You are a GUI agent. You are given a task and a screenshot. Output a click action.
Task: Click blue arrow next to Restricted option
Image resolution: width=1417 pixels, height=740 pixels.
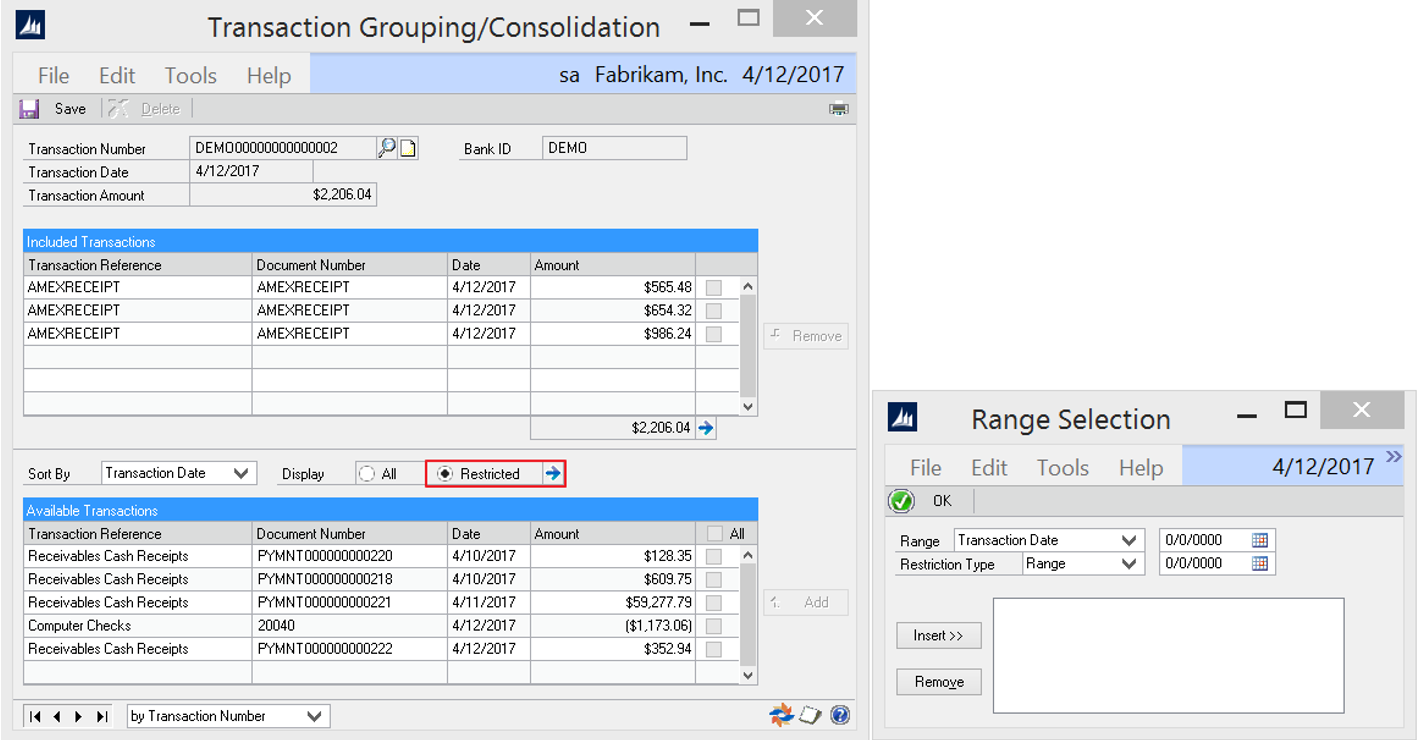coord(553,474)
